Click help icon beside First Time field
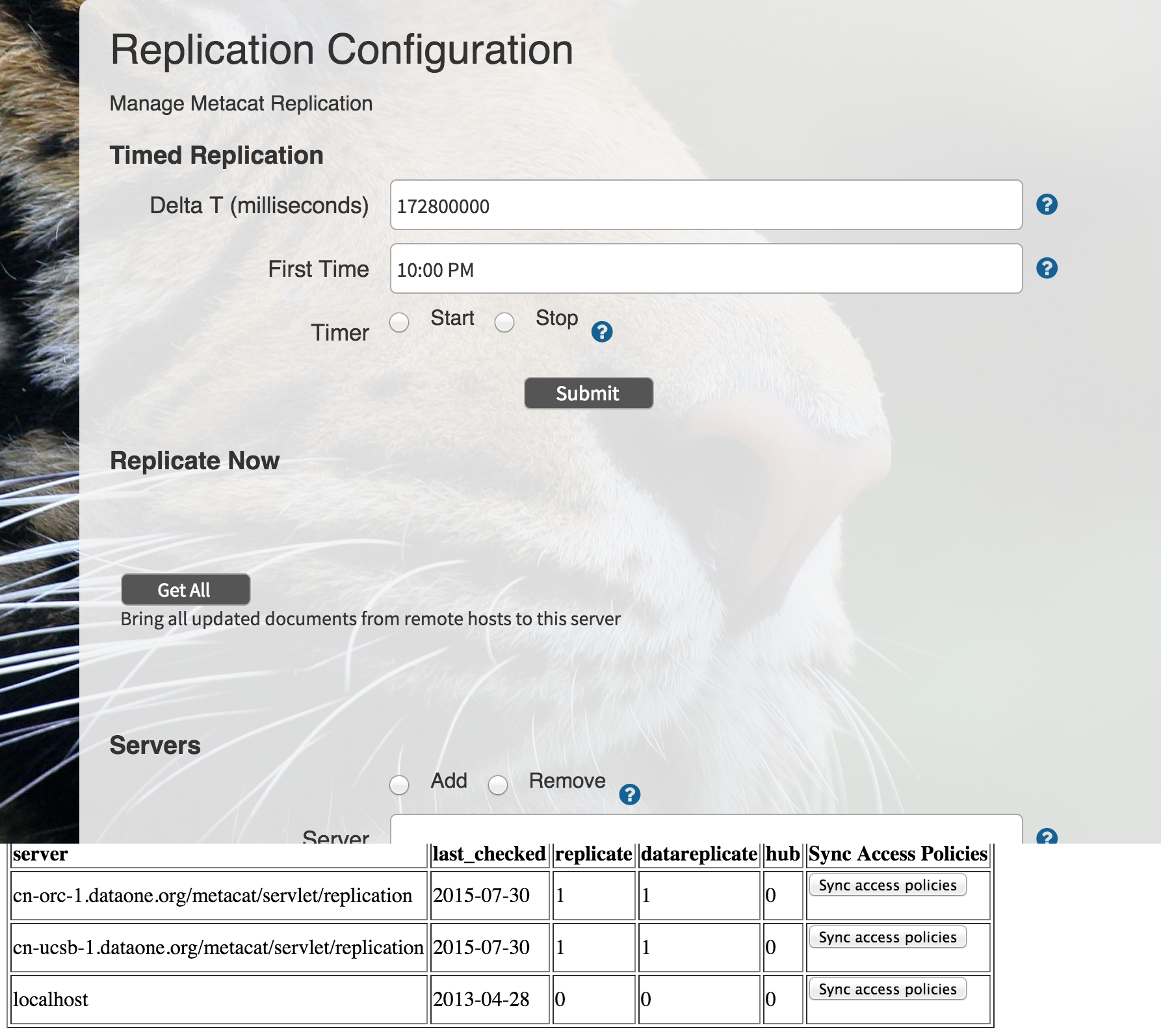The height and width of the screenshot is (1036, 1161). pos(1046,268)
